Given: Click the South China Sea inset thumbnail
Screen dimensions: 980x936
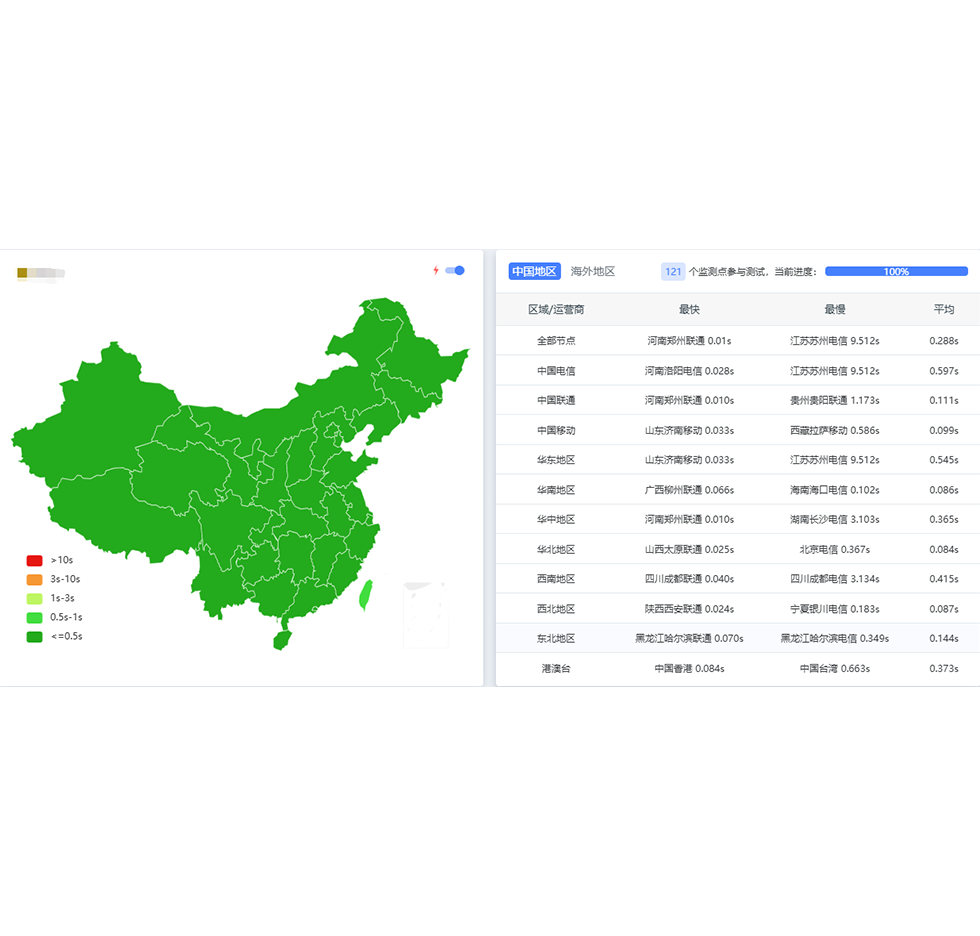Looking at the screenshot, I should (x=426, y=615).
